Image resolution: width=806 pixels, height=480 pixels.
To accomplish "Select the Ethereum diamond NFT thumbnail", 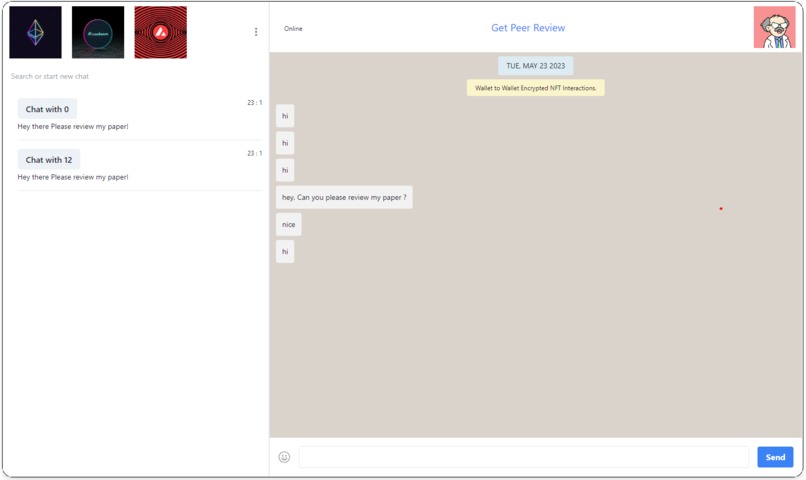I will (35, 32).
